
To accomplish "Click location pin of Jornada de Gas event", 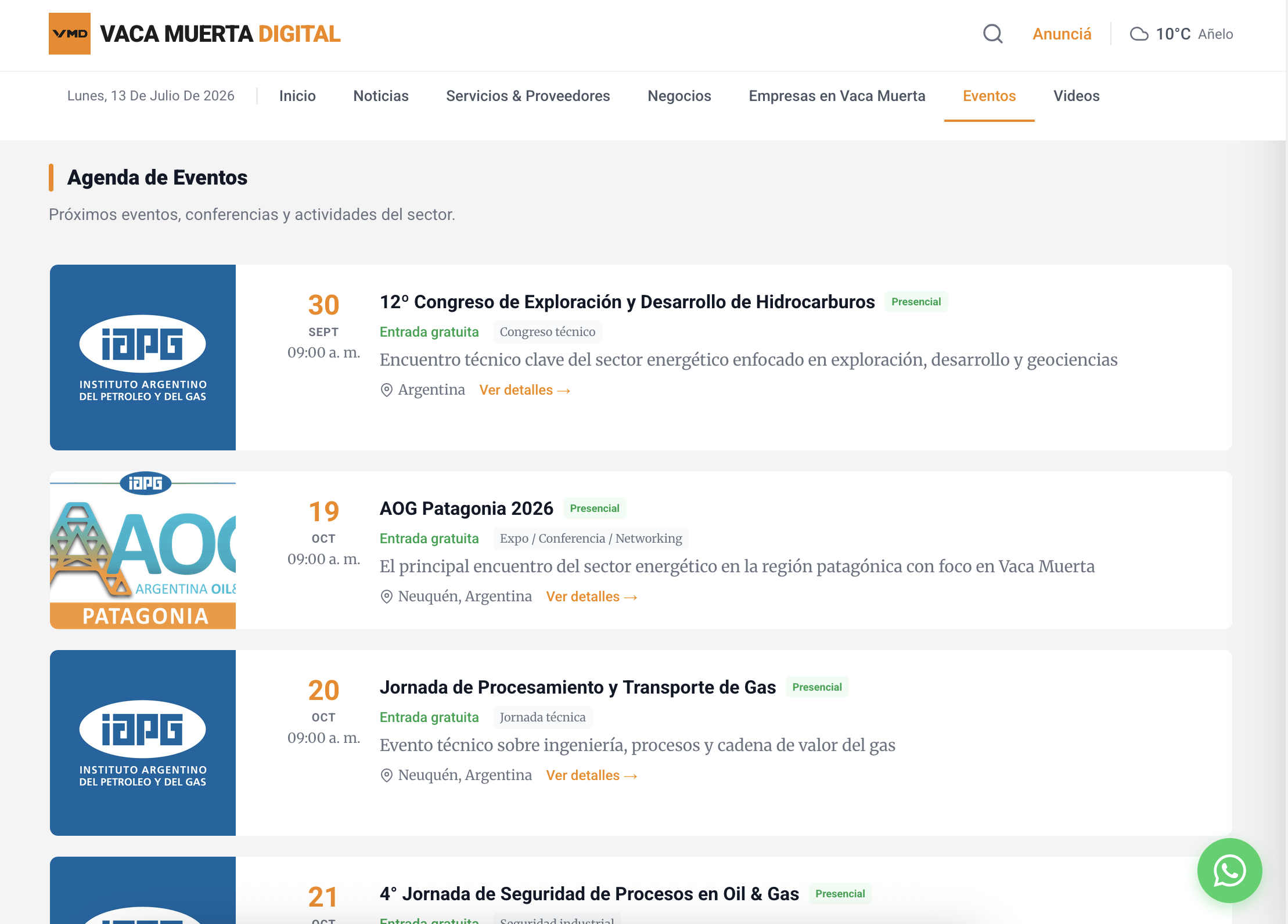I will 386,775.
